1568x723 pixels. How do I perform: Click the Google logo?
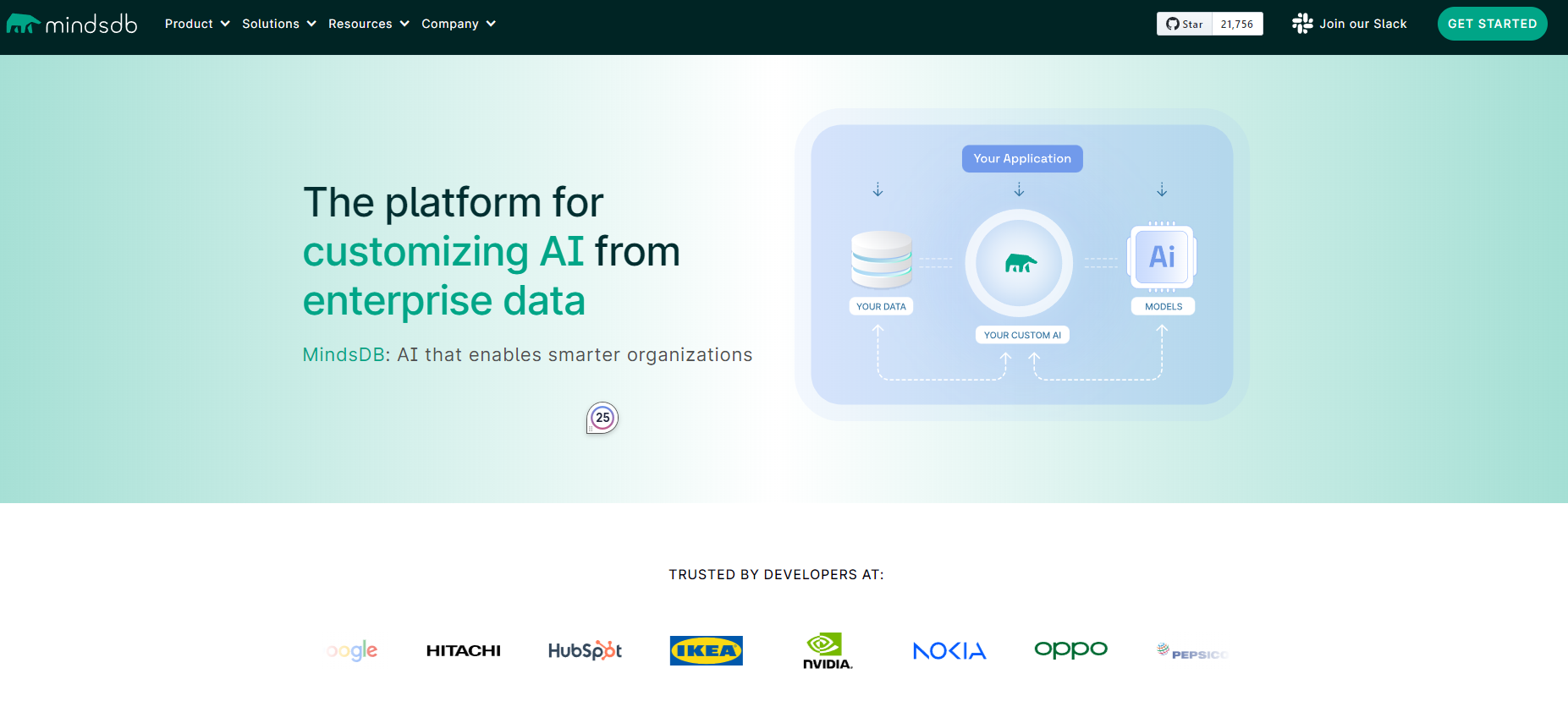pyautogui.click(x=352, y=650)
